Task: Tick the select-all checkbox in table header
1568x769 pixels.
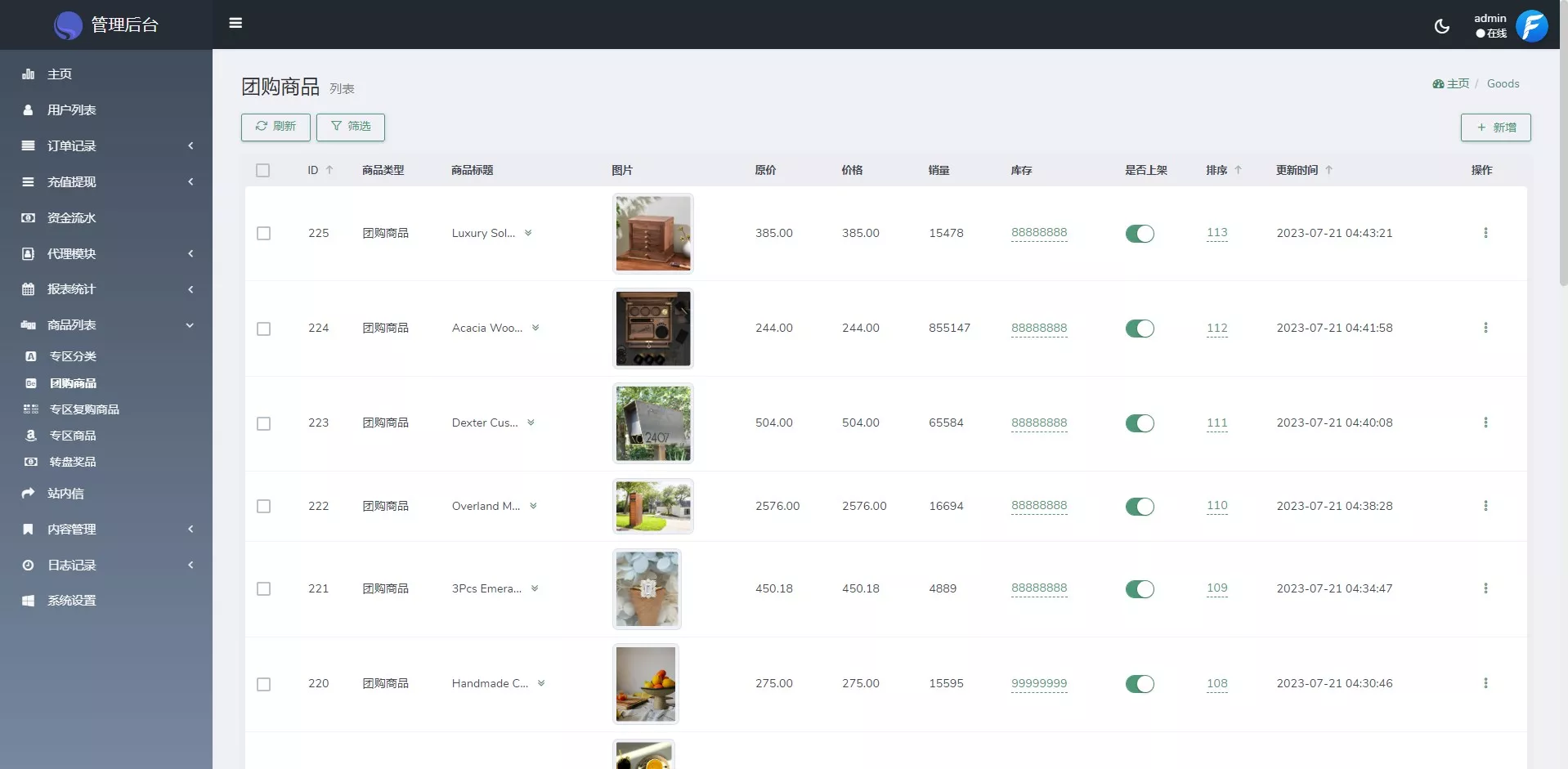Action: tap(262, 170)
